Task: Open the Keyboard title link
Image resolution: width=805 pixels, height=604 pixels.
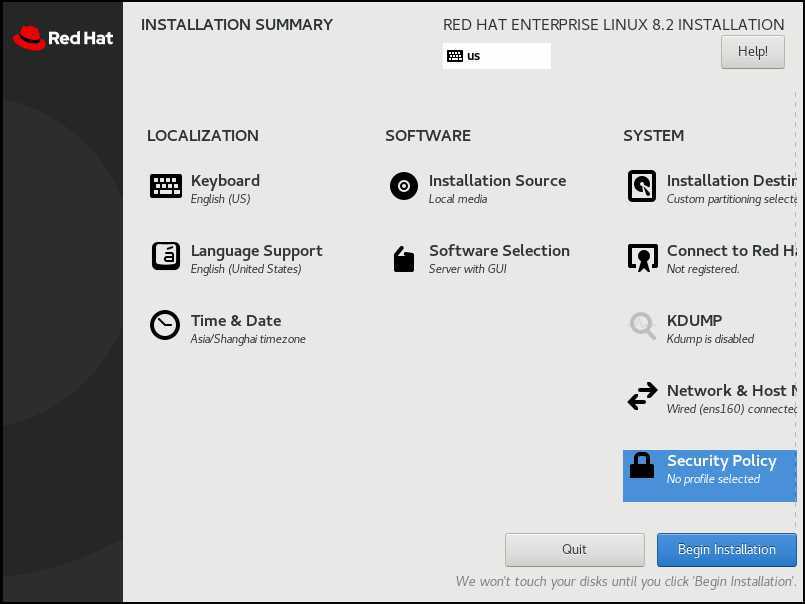Action: point(225,181)
